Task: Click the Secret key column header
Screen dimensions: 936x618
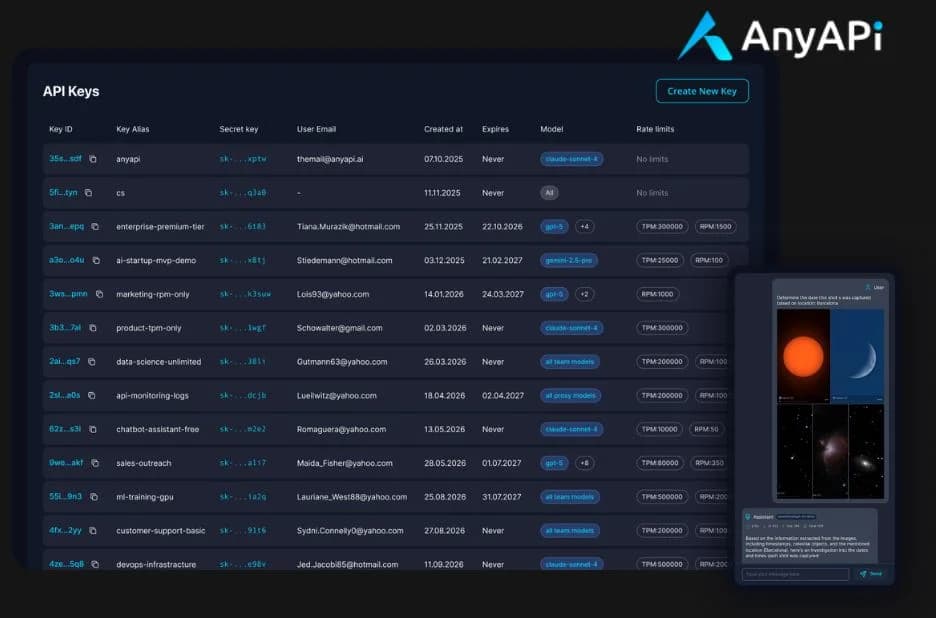Action: tap(239, 129)
